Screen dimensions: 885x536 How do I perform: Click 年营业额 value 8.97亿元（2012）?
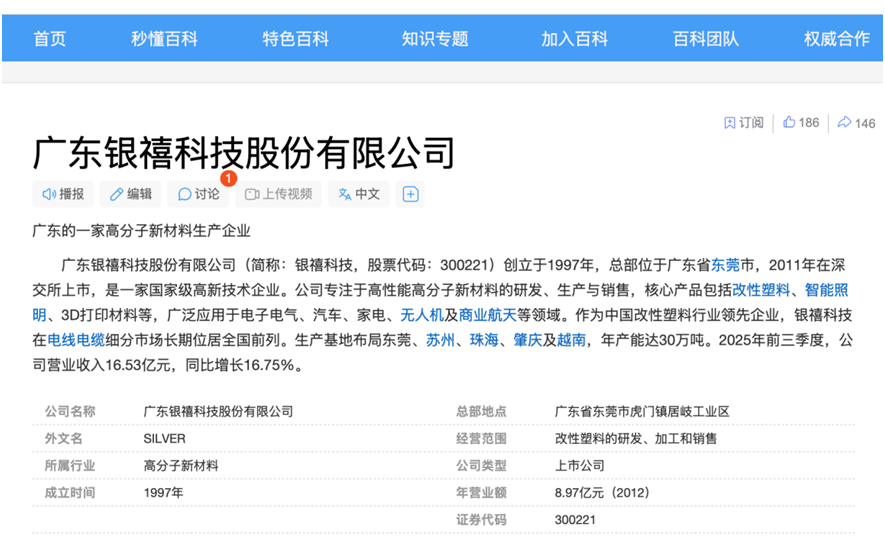(x=603, y=493)
